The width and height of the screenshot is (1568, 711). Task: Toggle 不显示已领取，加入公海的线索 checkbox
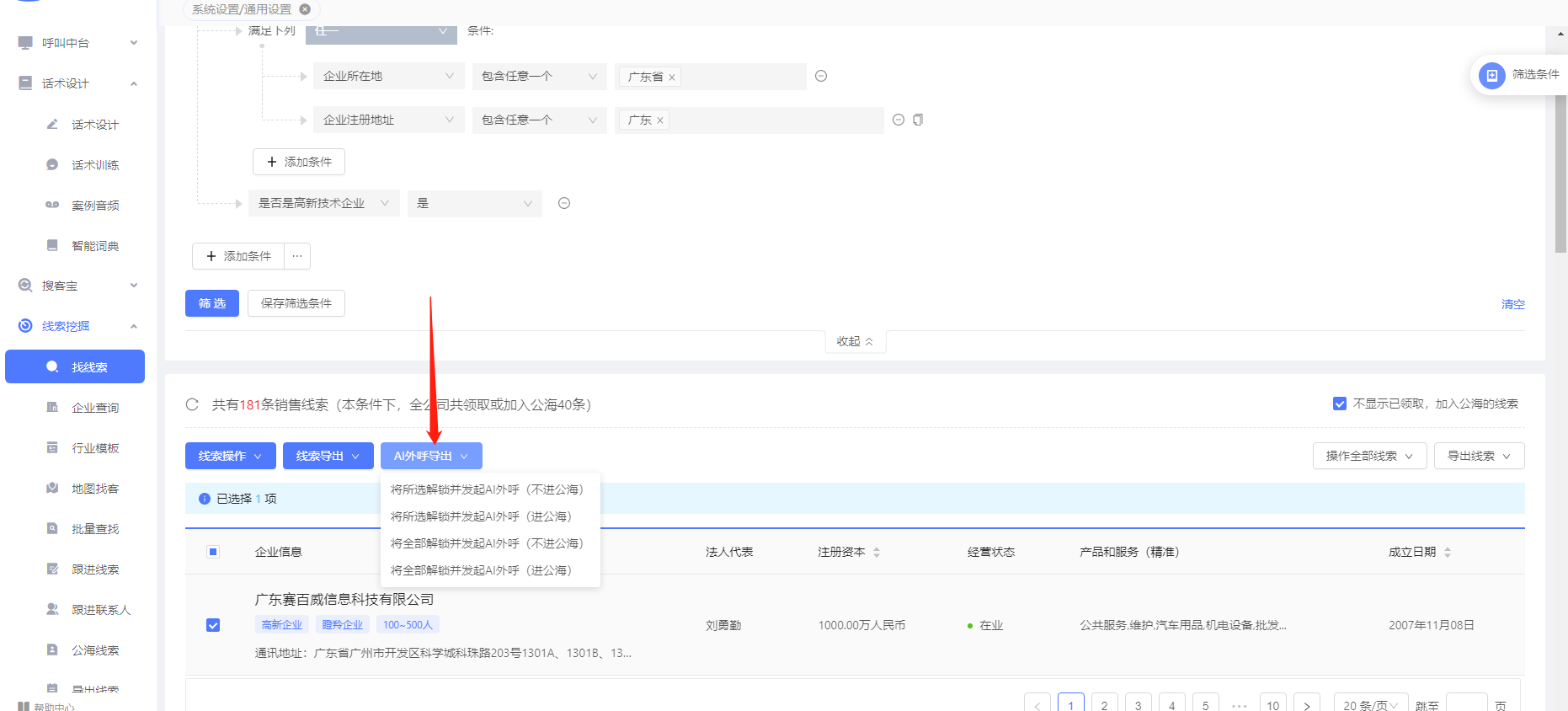coord(1340,404)
